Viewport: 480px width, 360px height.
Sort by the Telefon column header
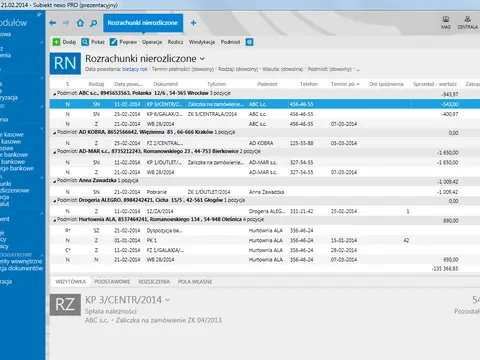point(309,84)
